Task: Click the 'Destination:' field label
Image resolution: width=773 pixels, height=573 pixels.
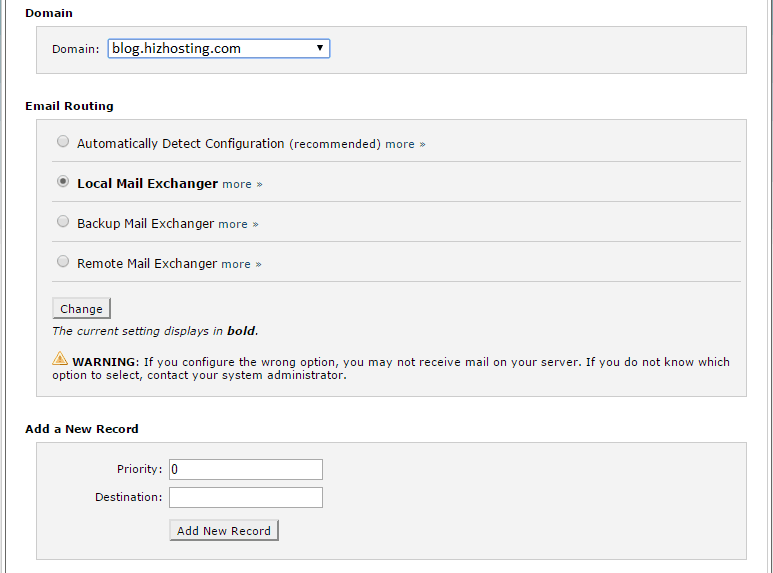Action: (128, 497)
